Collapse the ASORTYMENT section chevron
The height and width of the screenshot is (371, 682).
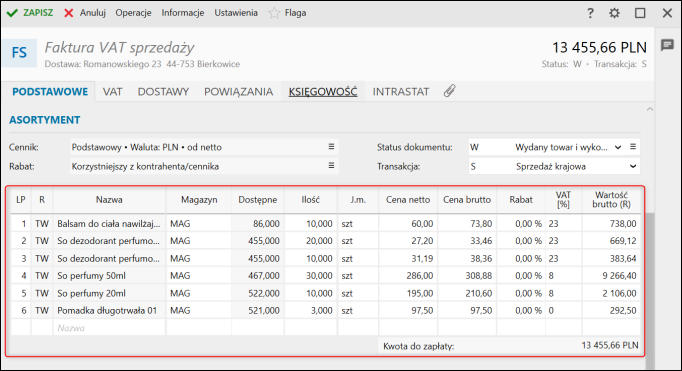coord(650,109)
